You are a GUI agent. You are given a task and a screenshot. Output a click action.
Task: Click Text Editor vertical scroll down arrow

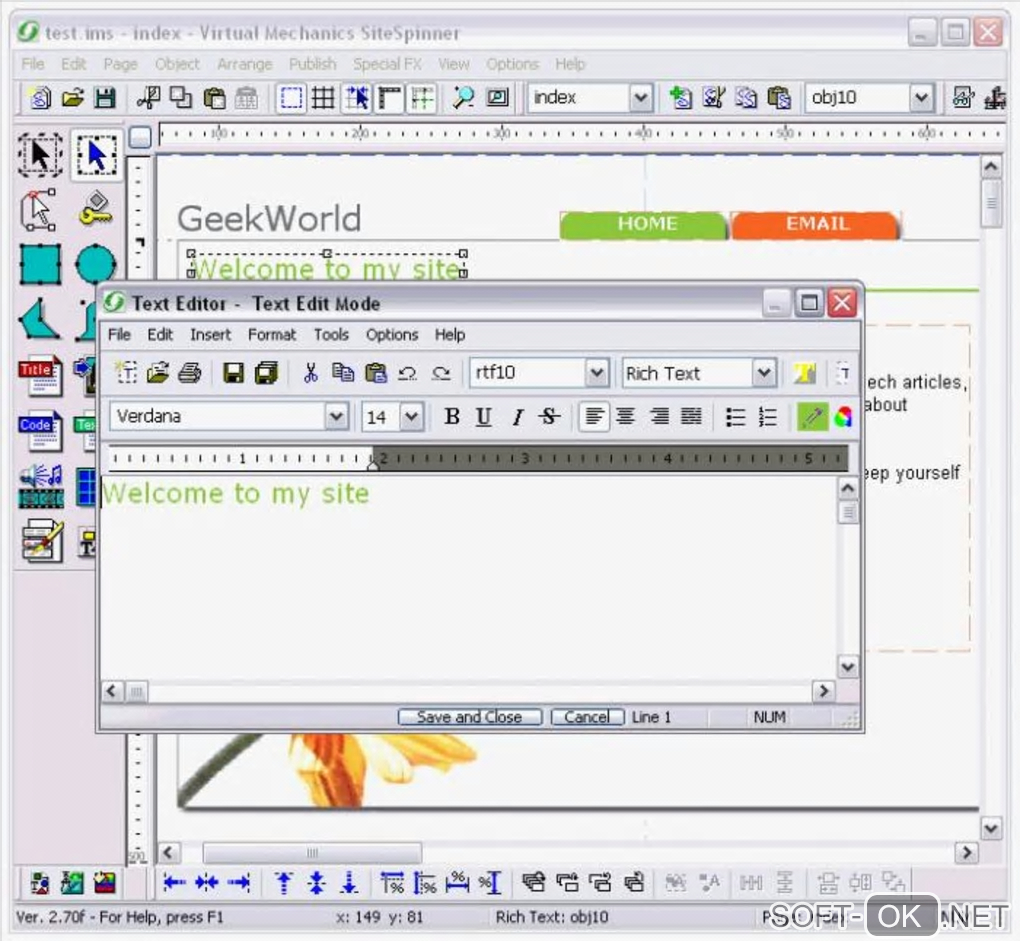[x=847, y=667]
